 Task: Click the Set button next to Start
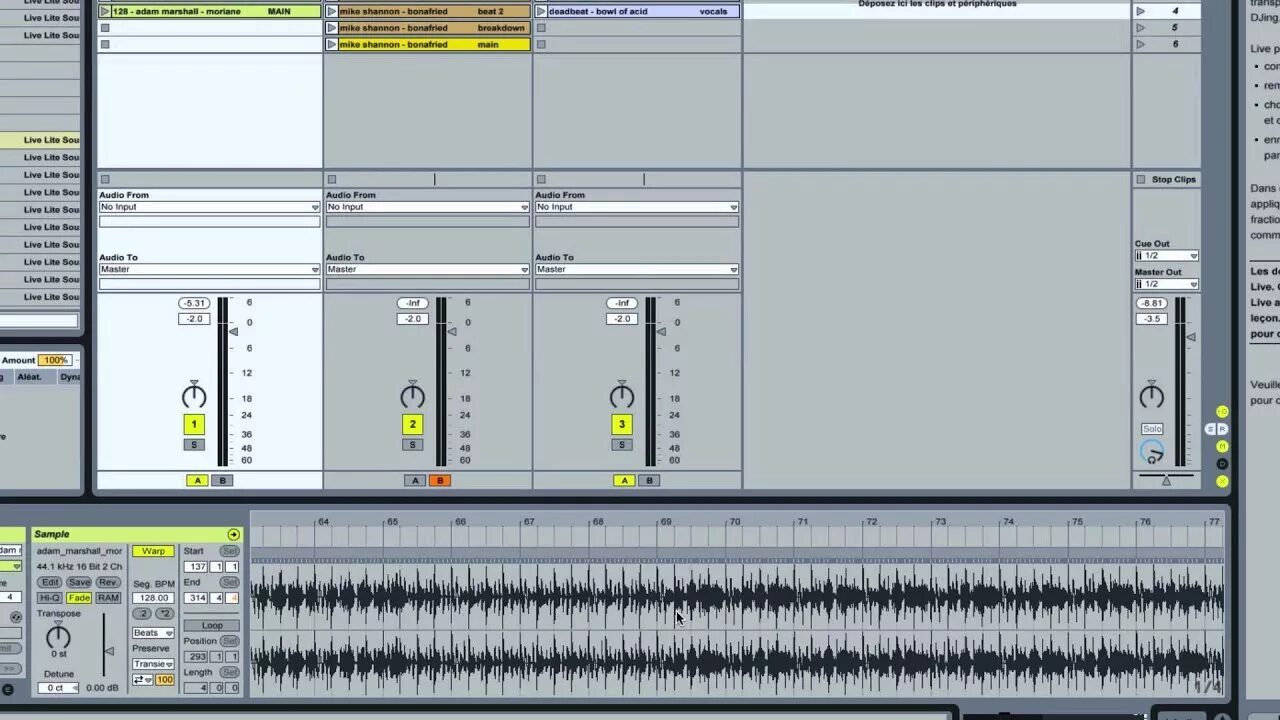230,551
